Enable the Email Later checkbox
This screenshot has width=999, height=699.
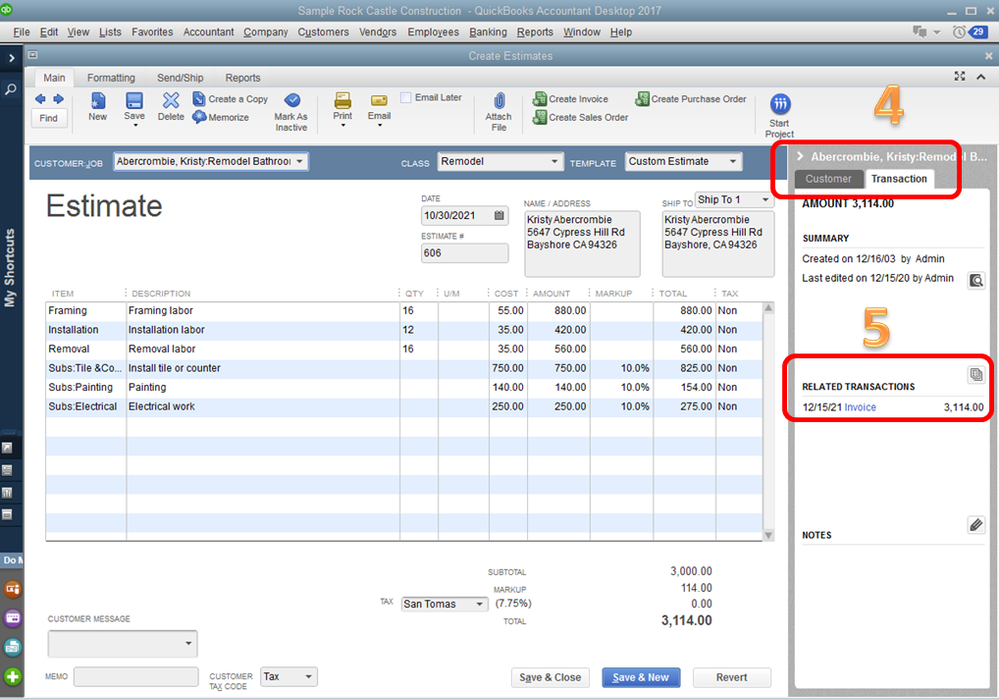[x=406, y=98]
